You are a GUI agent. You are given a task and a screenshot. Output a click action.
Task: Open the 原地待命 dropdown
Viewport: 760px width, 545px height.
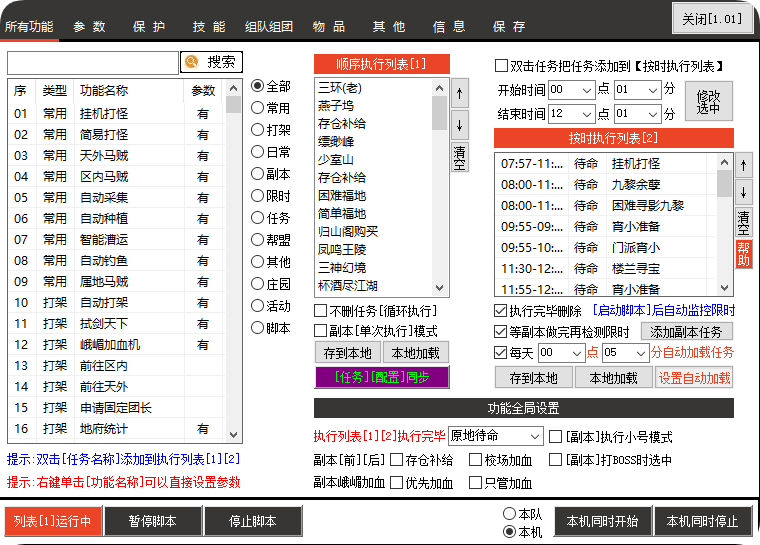[x=496, y=437]
